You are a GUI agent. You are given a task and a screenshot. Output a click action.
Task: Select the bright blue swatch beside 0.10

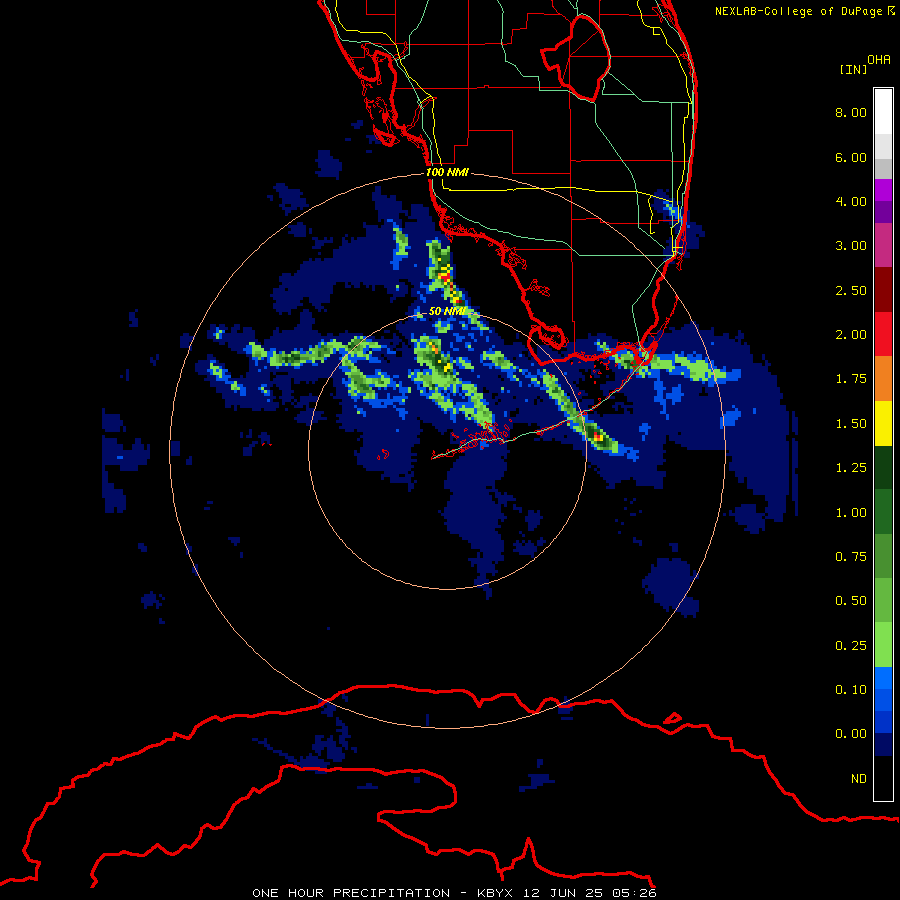point(883,678)
